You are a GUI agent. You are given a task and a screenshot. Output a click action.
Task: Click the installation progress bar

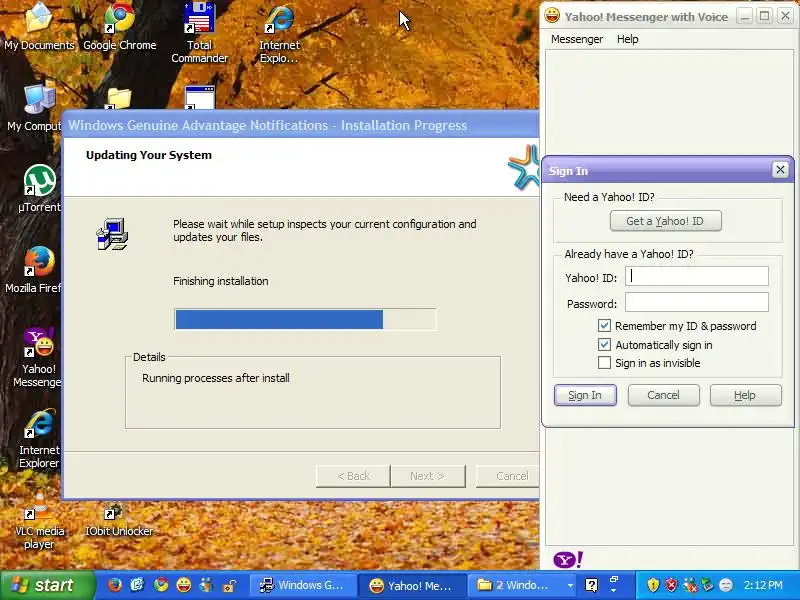(305, 319)
